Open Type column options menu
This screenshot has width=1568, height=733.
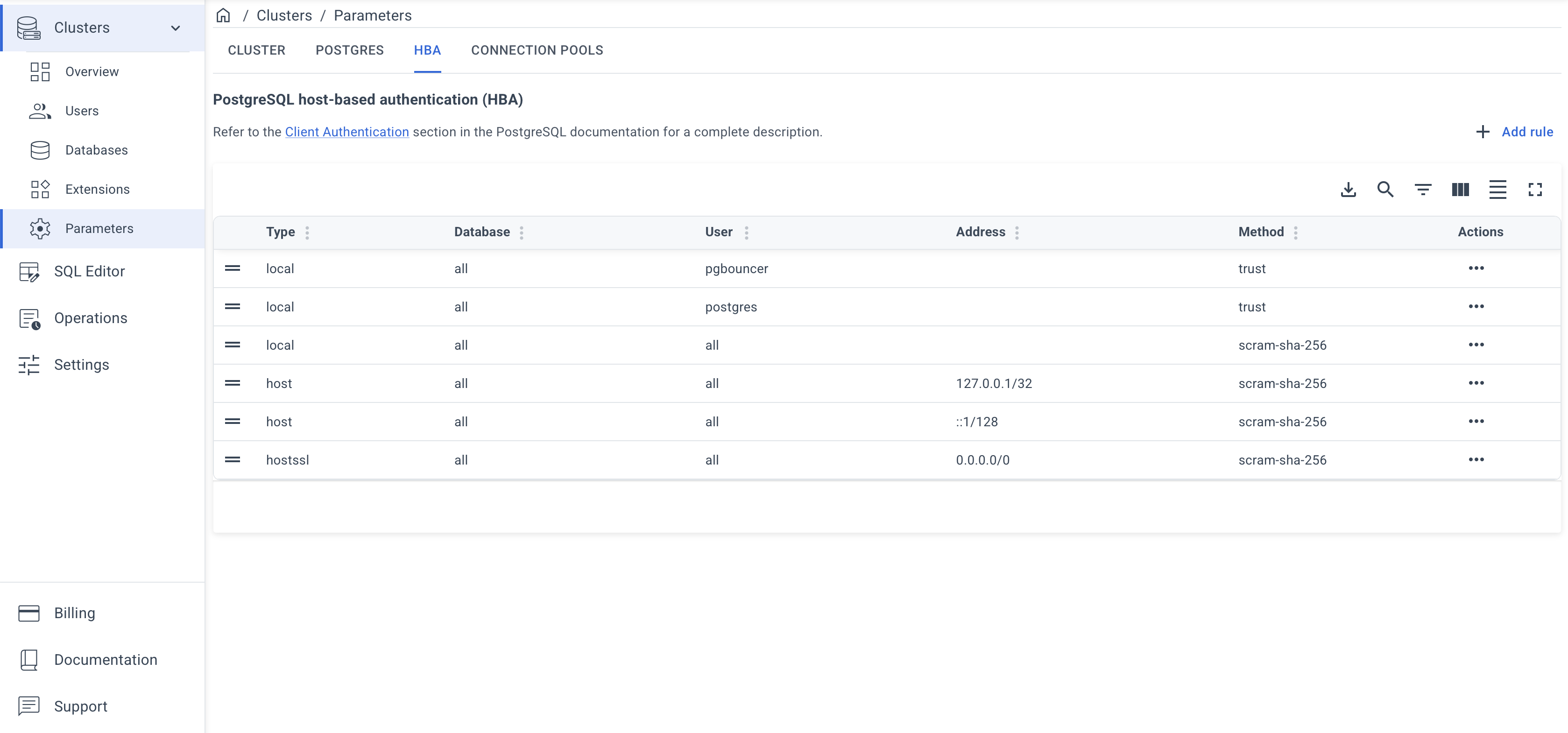307,233
